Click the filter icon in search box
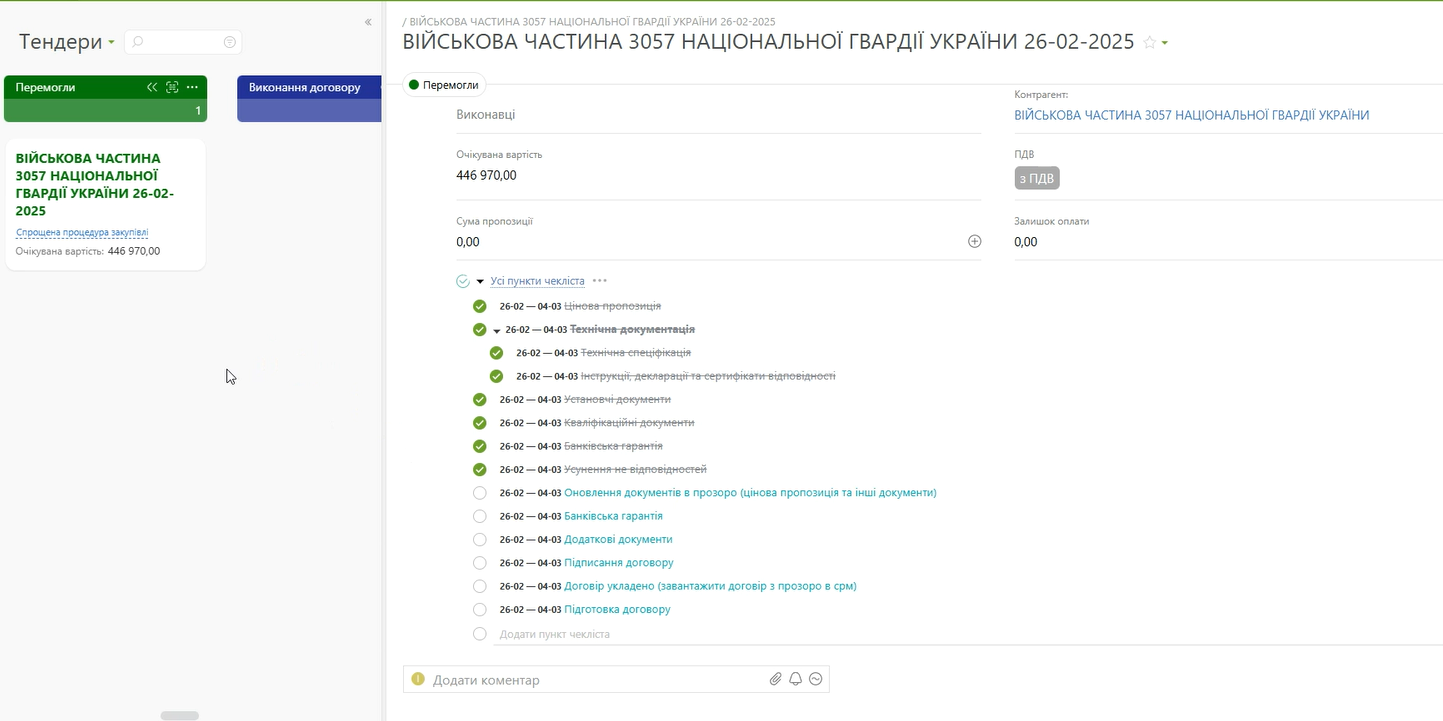 tap(230, 42)
